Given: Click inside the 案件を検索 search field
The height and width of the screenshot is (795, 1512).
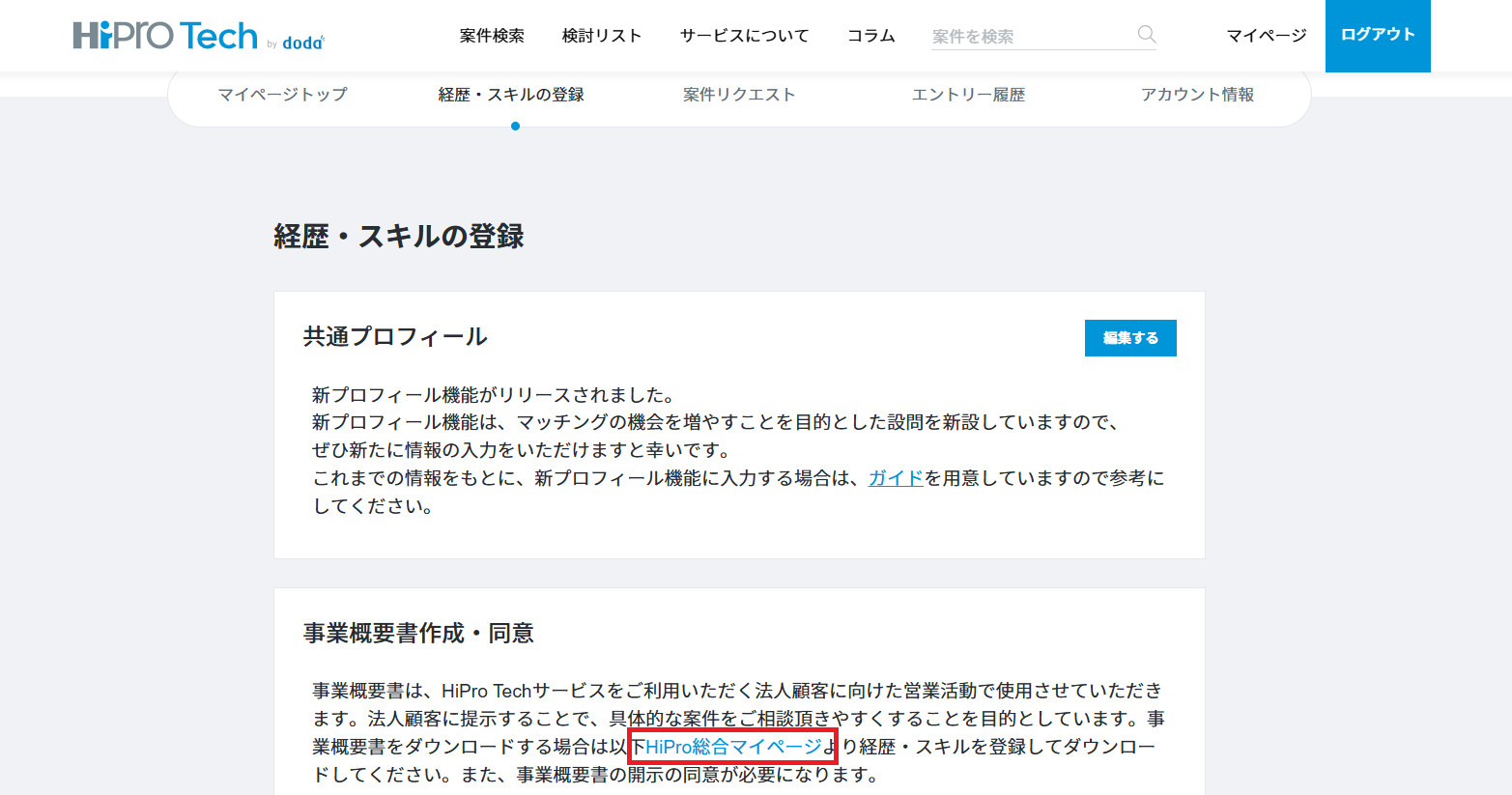Looking at the screenshot, I should pyautogui.click(x=1024, y=35).
